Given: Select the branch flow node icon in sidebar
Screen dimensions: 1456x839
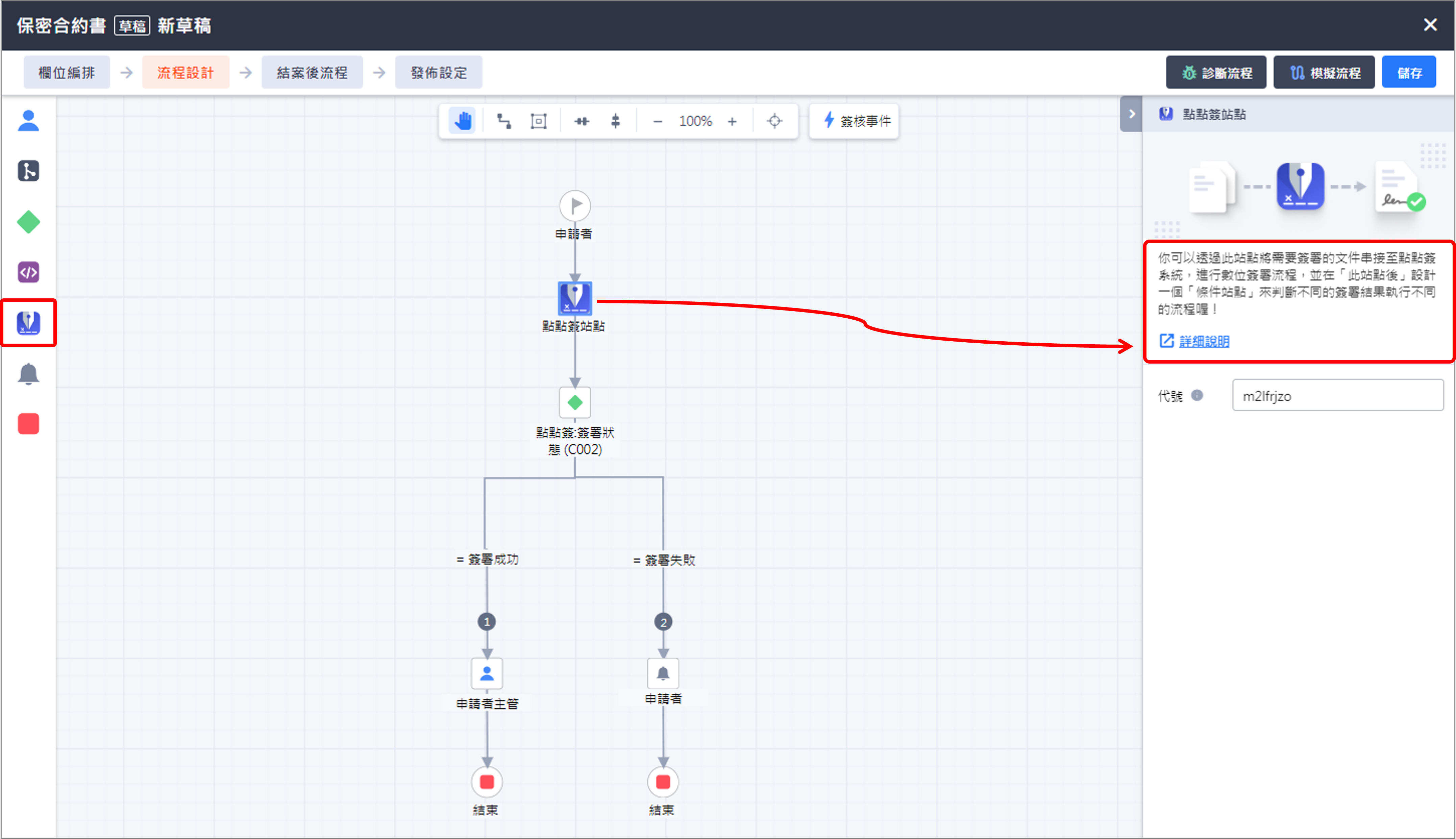Looking at the screenshot, I should pyautogui.click(x=28, y=171).
